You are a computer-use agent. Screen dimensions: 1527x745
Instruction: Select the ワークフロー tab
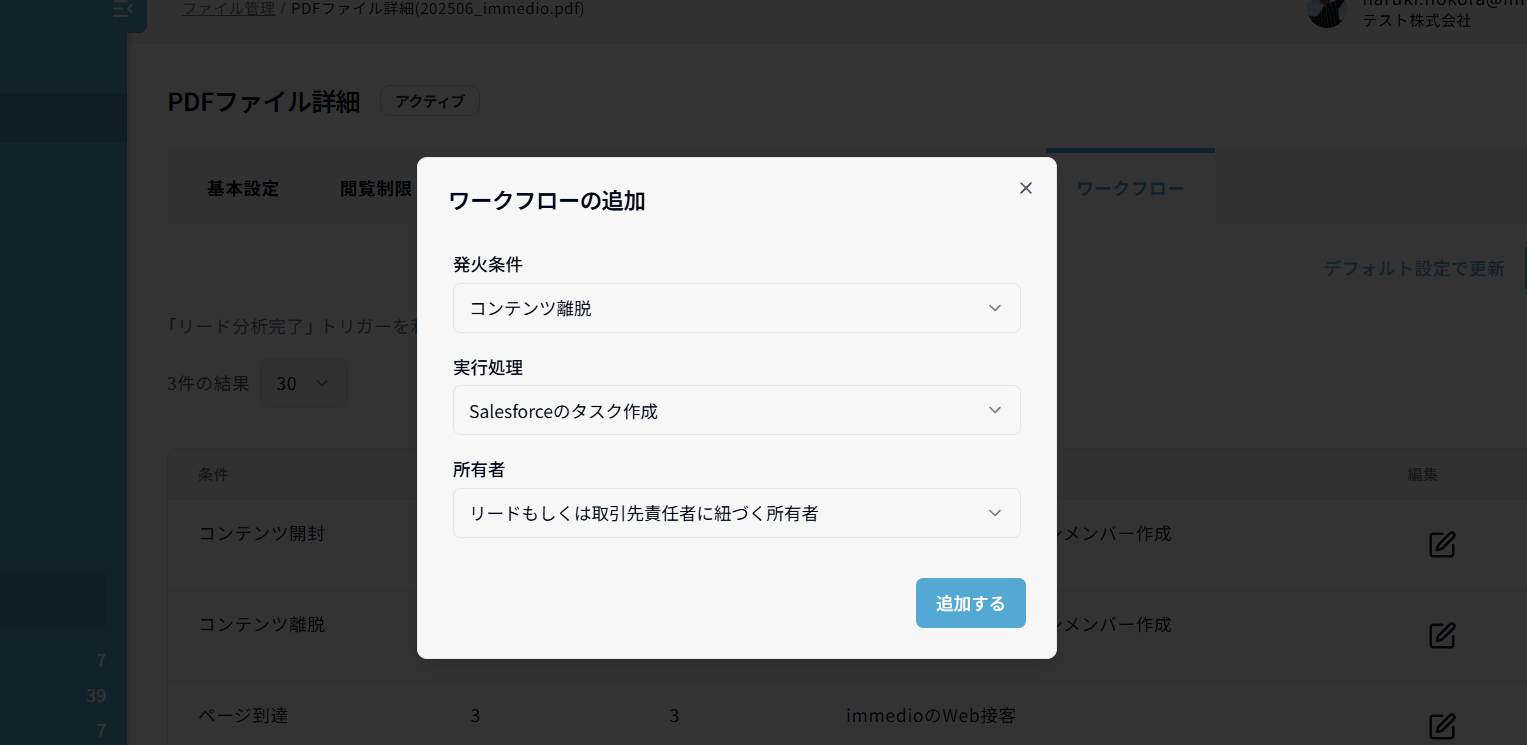pos(1130,189)
